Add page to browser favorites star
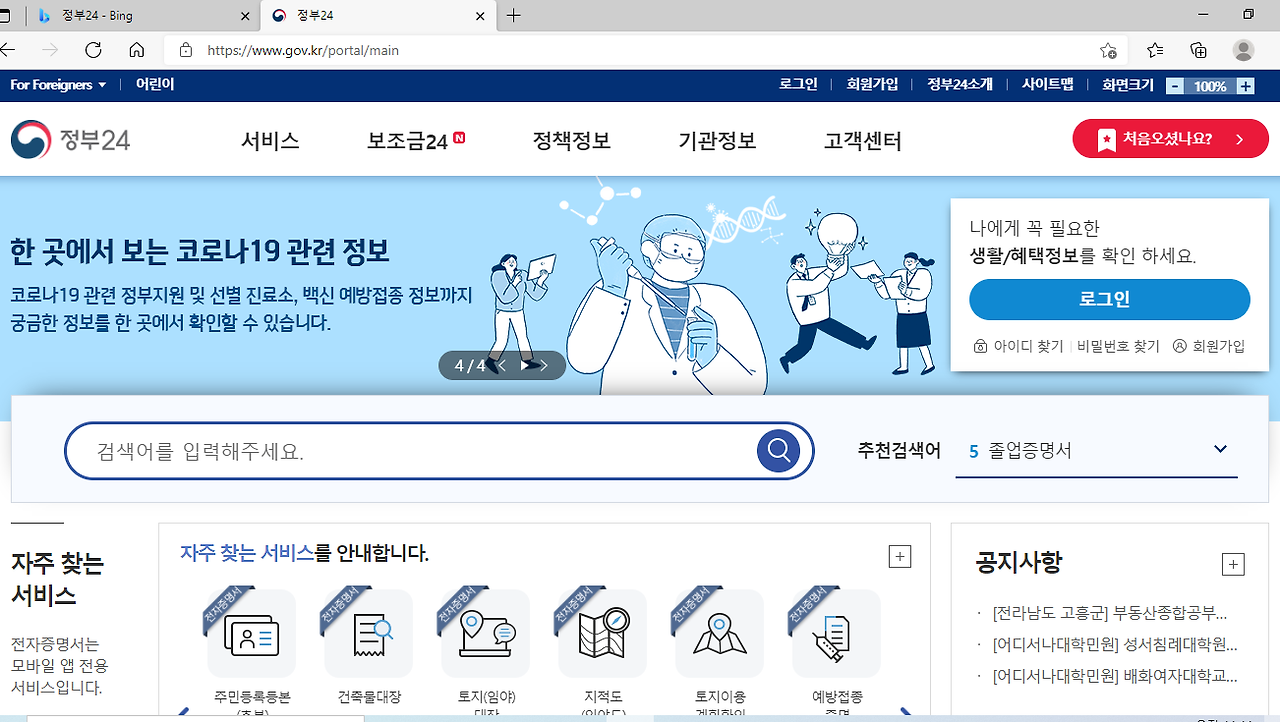 pos(1108,50)
